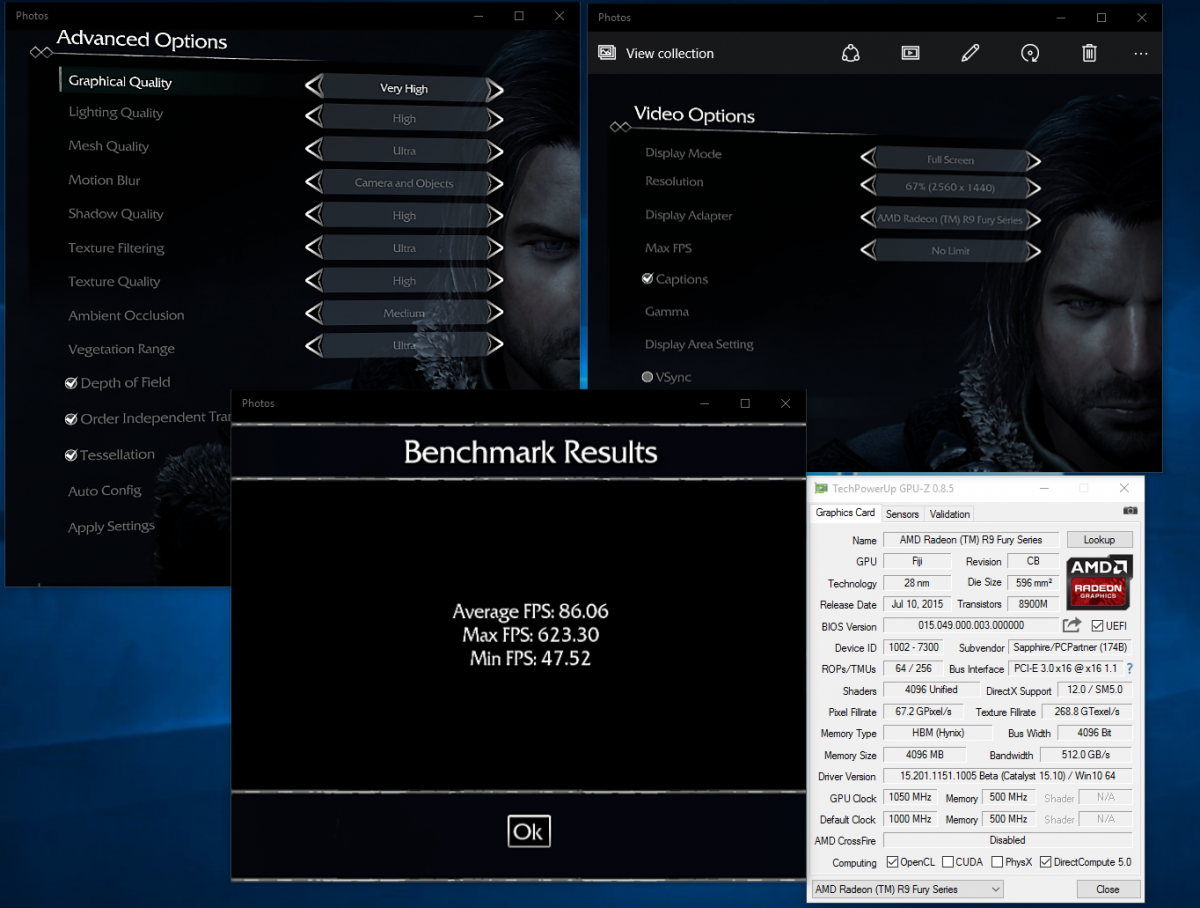
Task: Enable VSync in Video Options
Action: [x=647, y=377]
